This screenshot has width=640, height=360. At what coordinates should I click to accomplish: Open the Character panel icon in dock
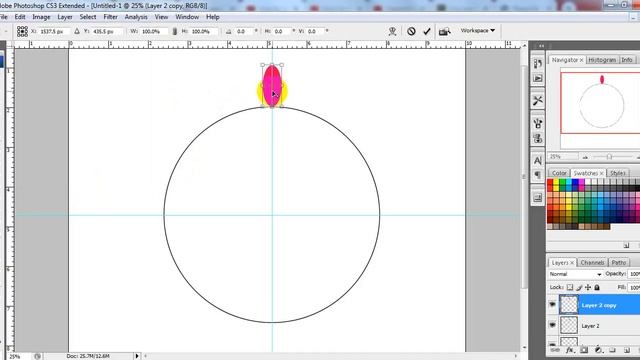538,160
